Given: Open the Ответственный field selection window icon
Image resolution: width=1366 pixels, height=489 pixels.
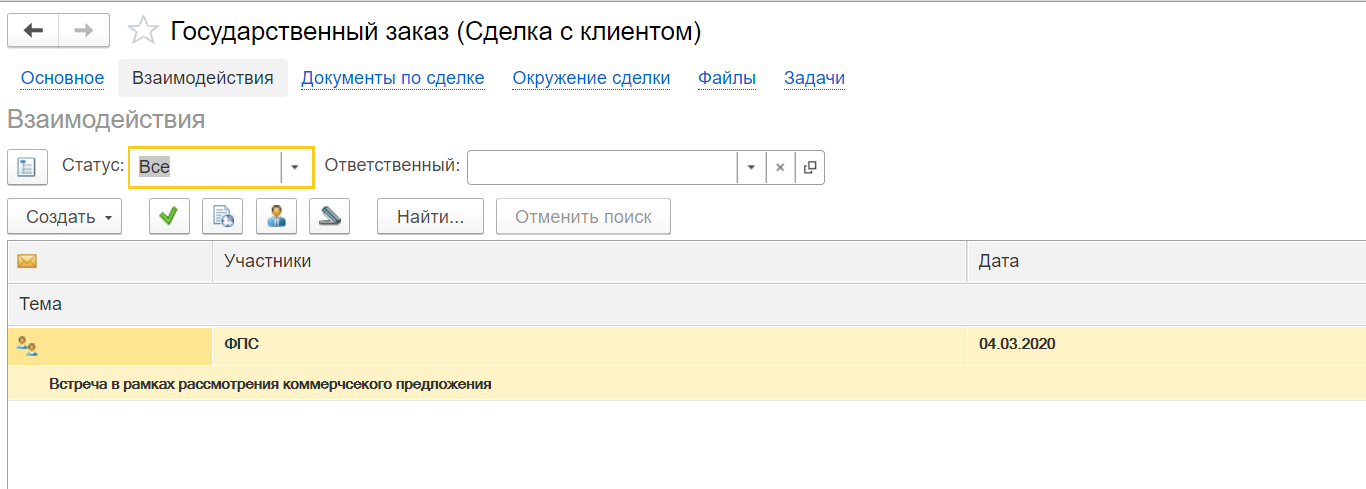Looking at the screenshot, I should [x=810, y=167].
